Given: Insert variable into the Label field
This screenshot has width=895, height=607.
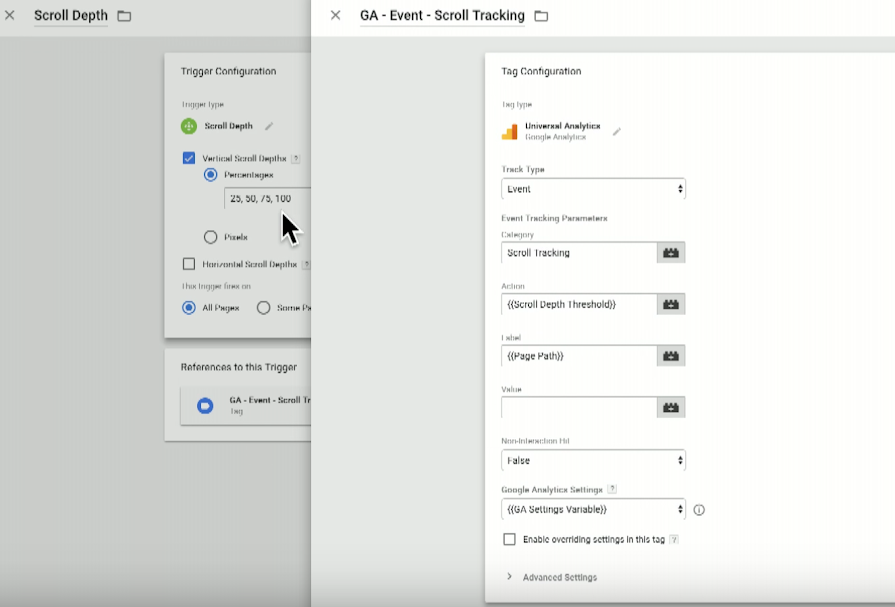Looking at the screenshot, I should click(x=671, y=356).
